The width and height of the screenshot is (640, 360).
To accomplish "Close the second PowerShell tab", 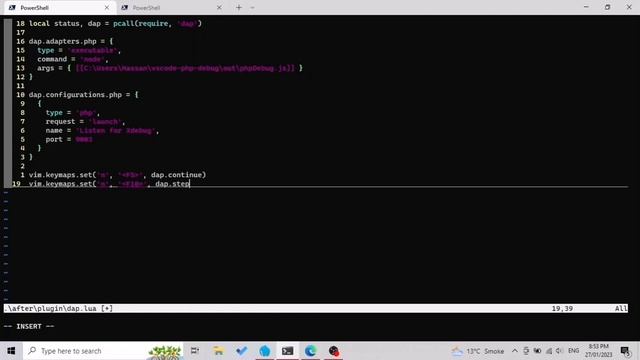I will pyautogui.click(x=219, y=8).
